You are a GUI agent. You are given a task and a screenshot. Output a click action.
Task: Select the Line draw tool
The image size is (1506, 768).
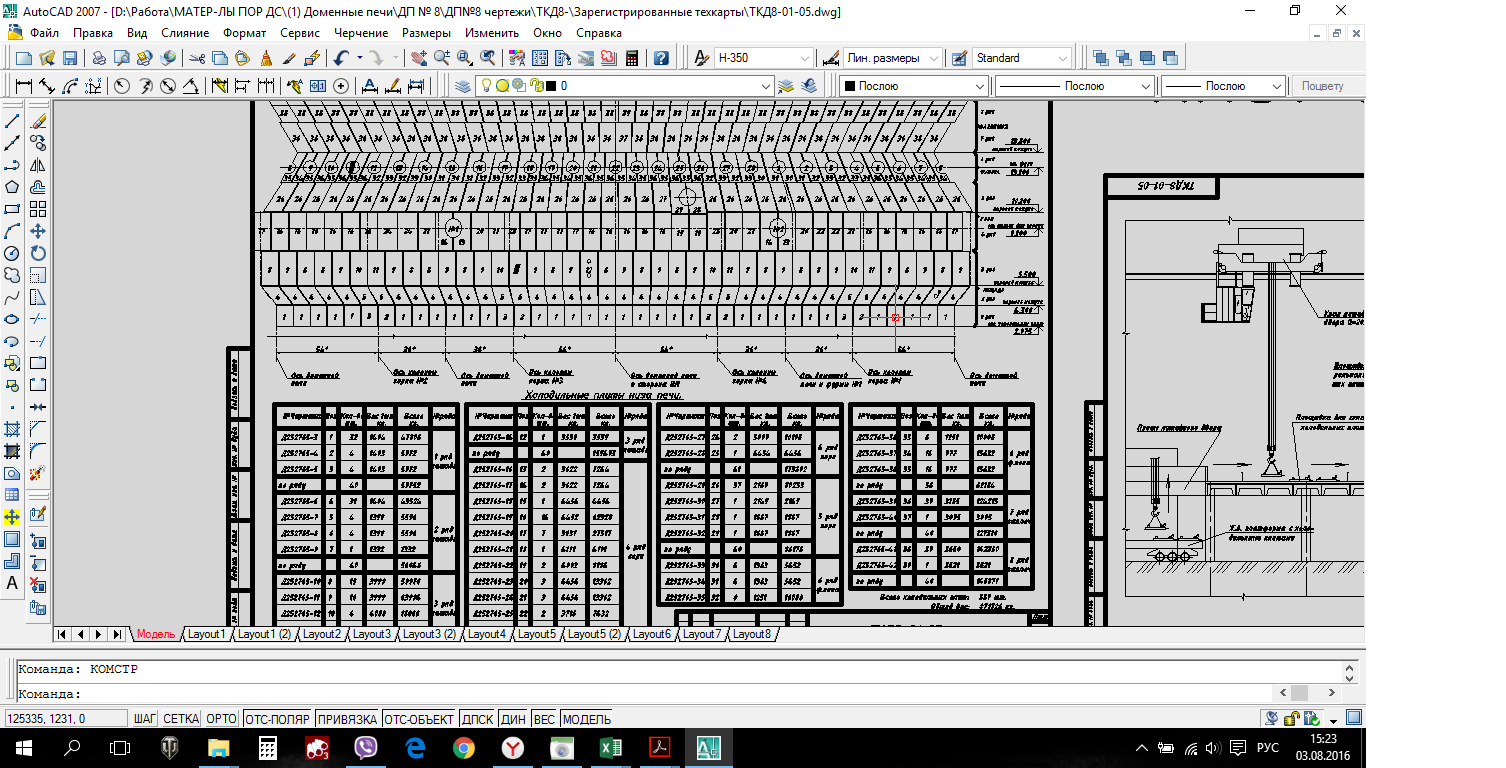13,121
